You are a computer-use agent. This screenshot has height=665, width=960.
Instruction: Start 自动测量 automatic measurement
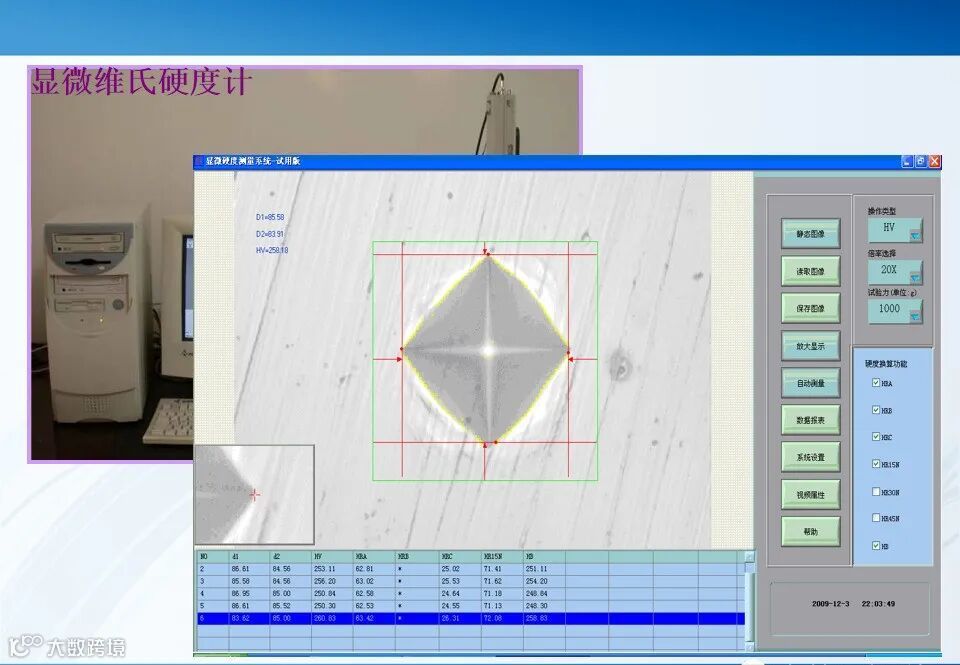tap(810, 383)
